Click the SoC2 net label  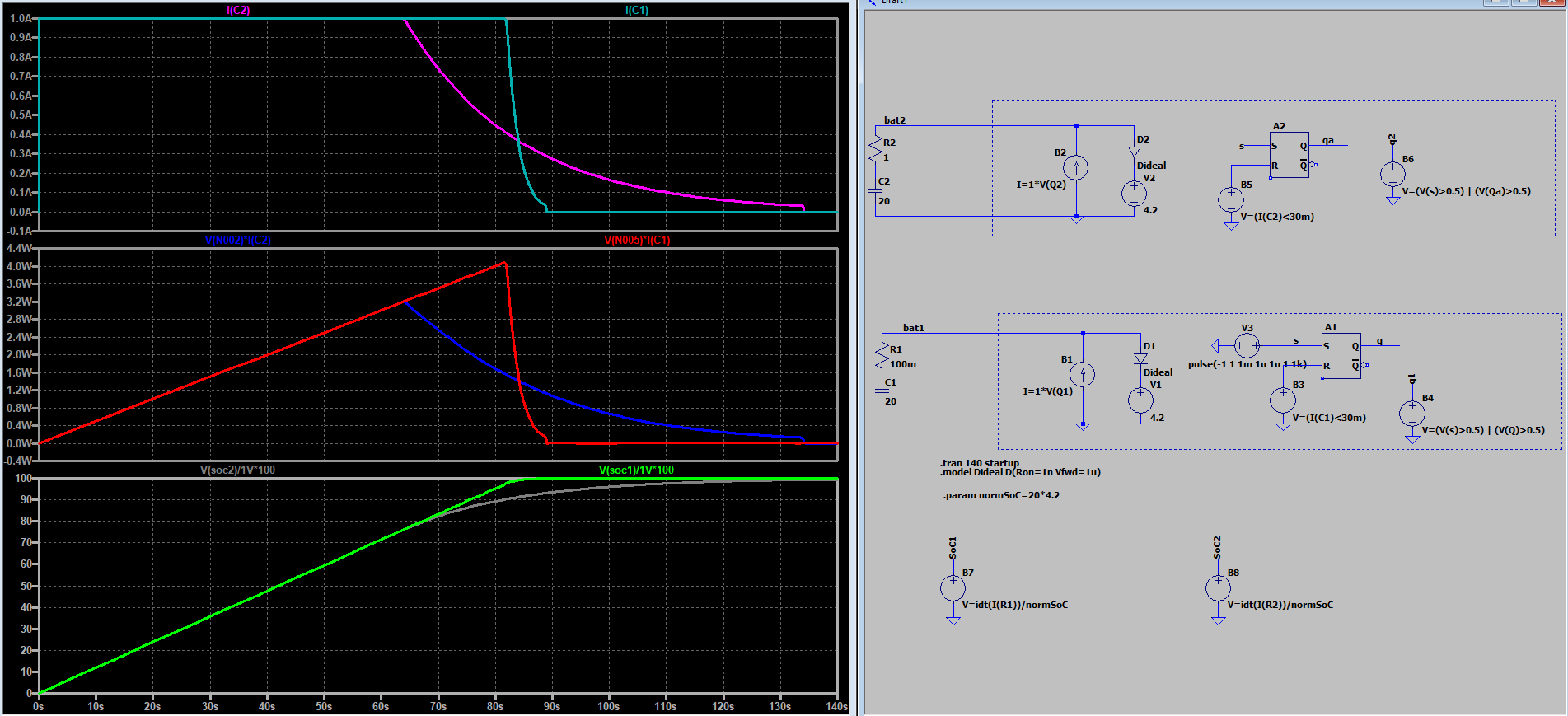1217,548
